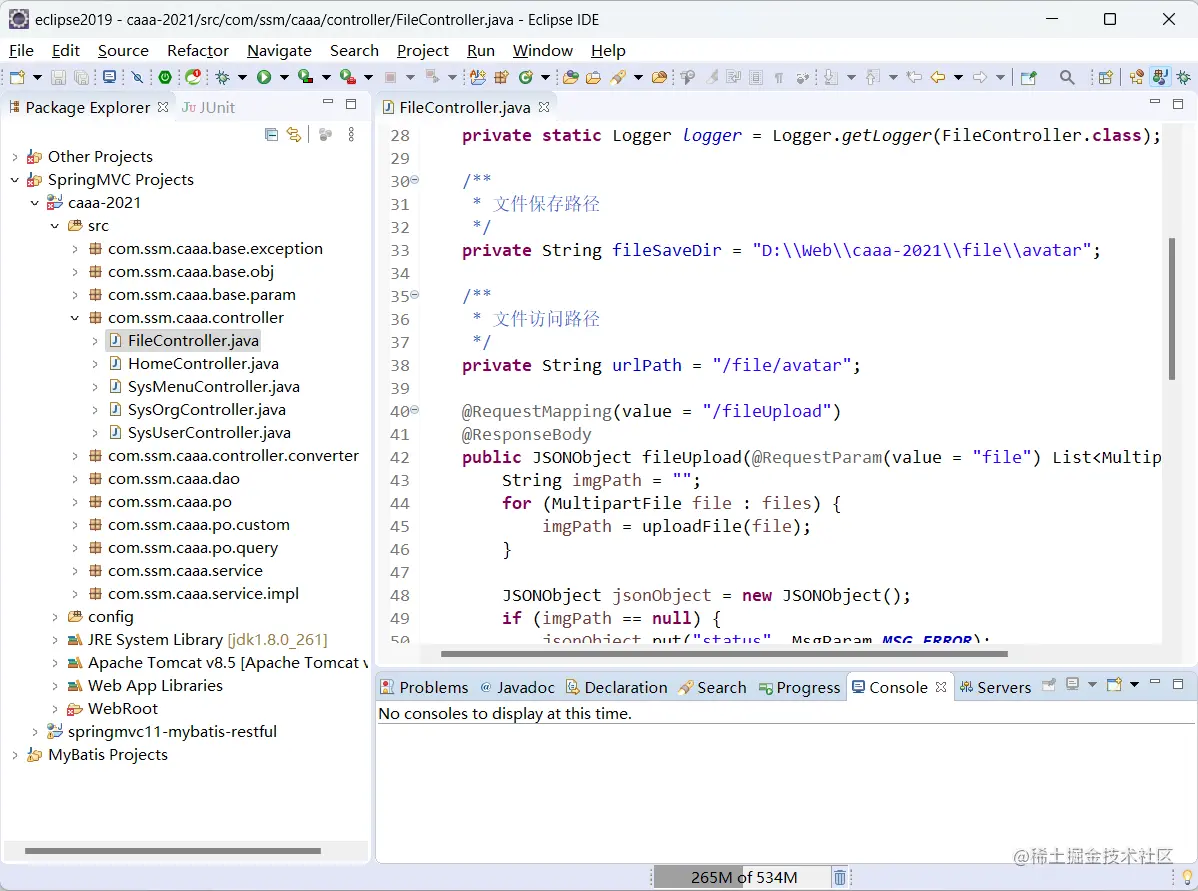
Task: Click the Open Perspective icon
Action: pyautogui.click(x=1105, y=77)
